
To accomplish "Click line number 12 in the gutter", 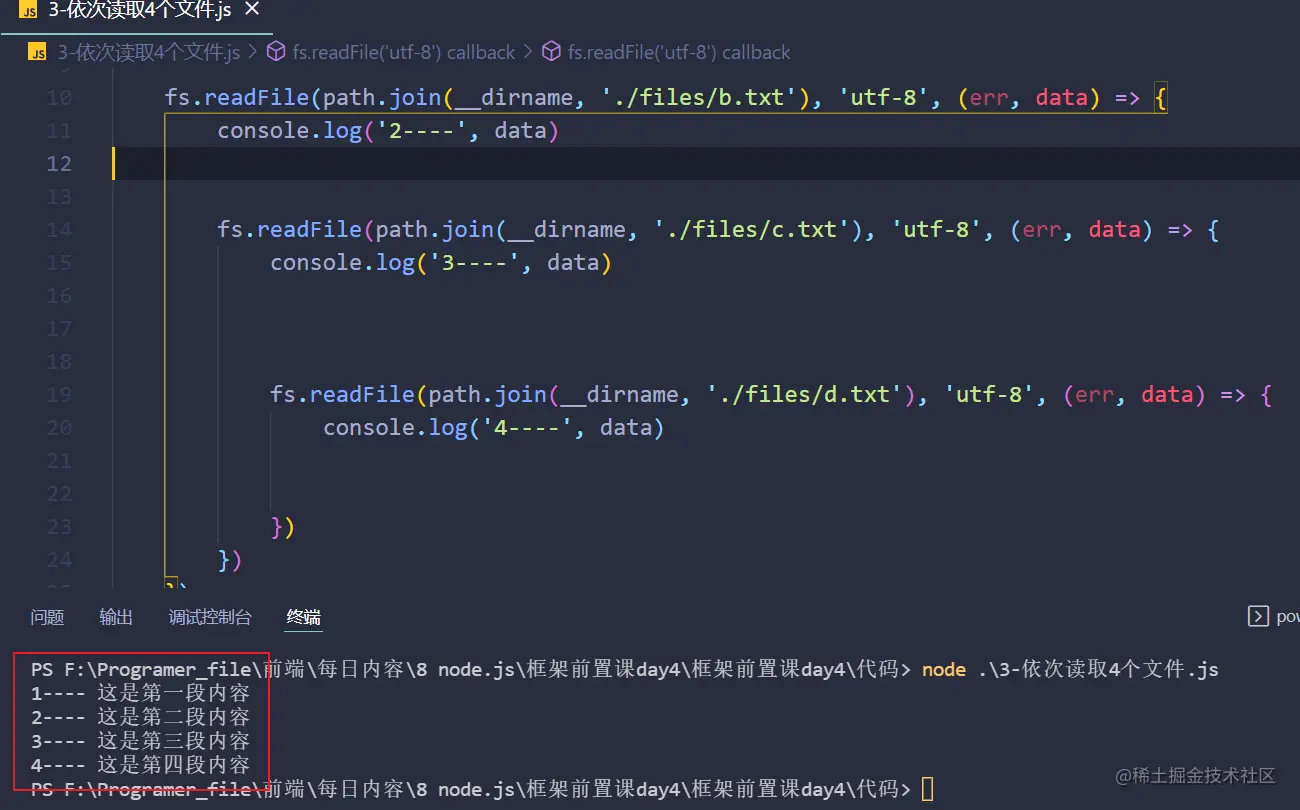I will 59,164.
